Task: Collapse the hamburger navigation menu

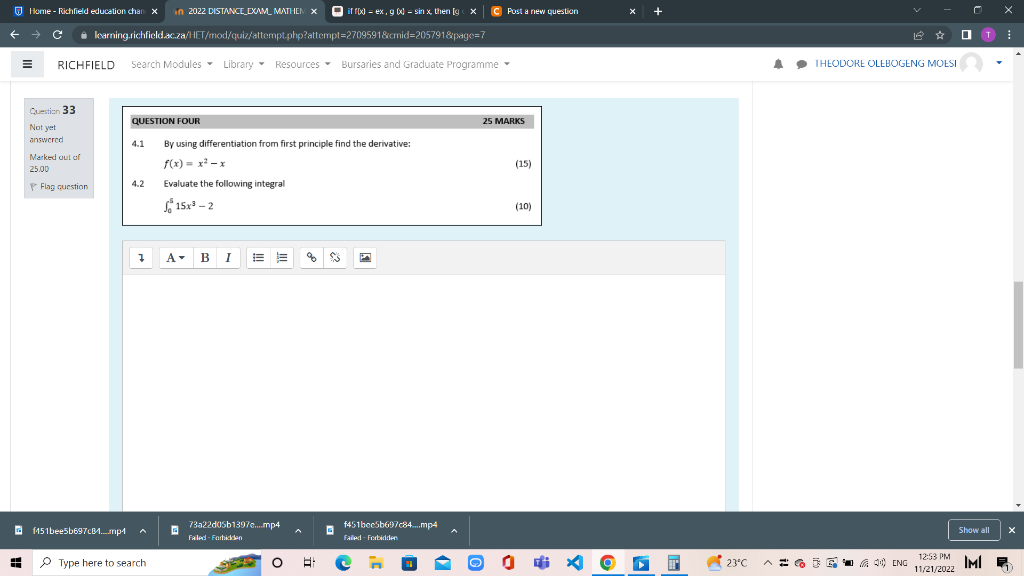Action: pyautogui.click(x=27, y=64)
